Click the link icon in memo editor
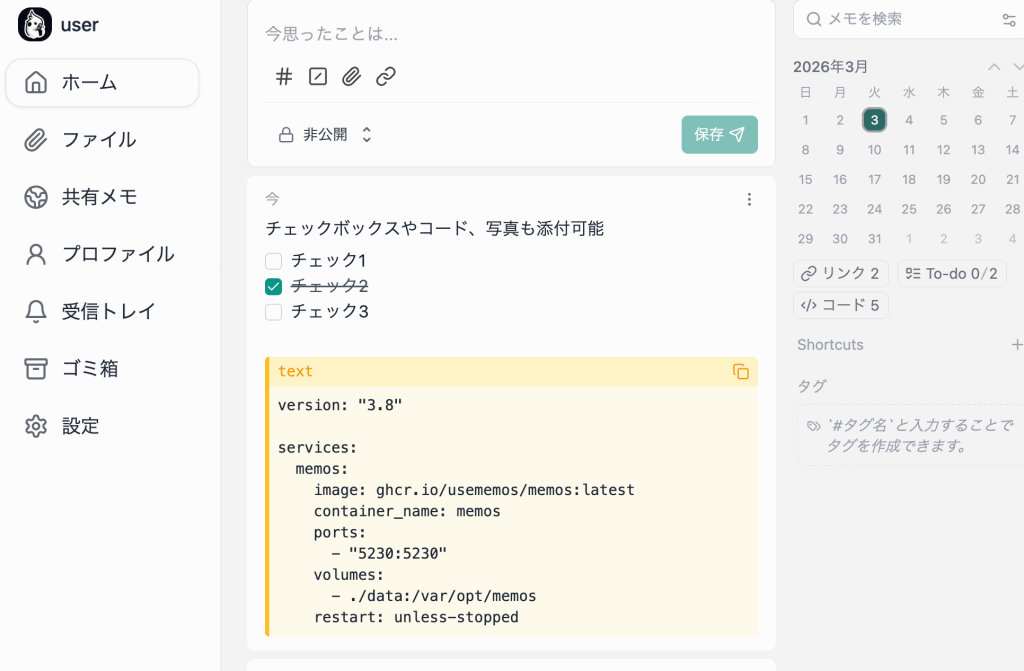Viewport: 1024px width, 671px height. tap(386, 77)
